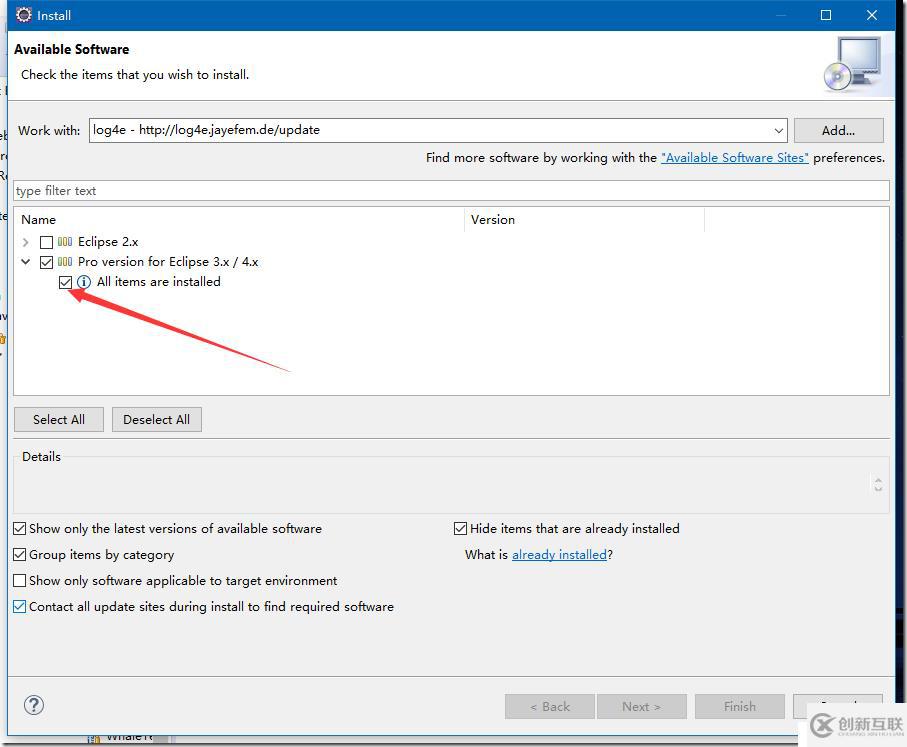Click the category icon next to Eclipse 2.x

65,242
